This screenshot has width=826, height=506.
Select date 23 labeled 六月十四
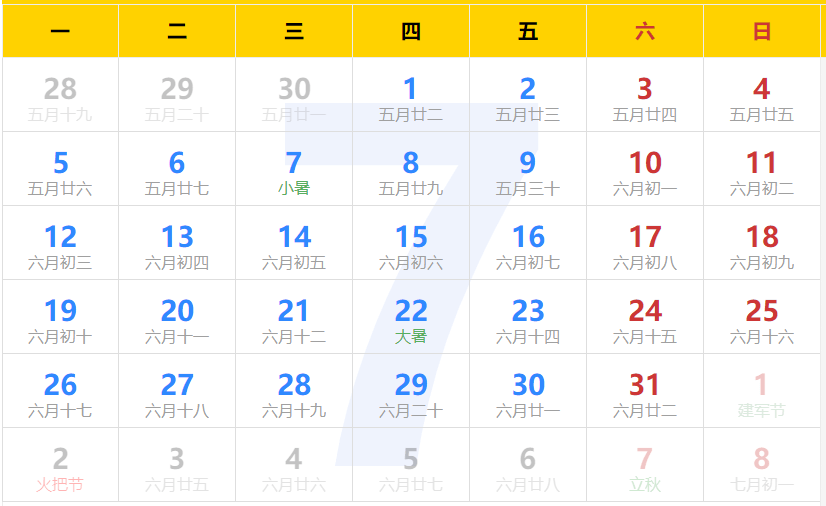point(528,317)
